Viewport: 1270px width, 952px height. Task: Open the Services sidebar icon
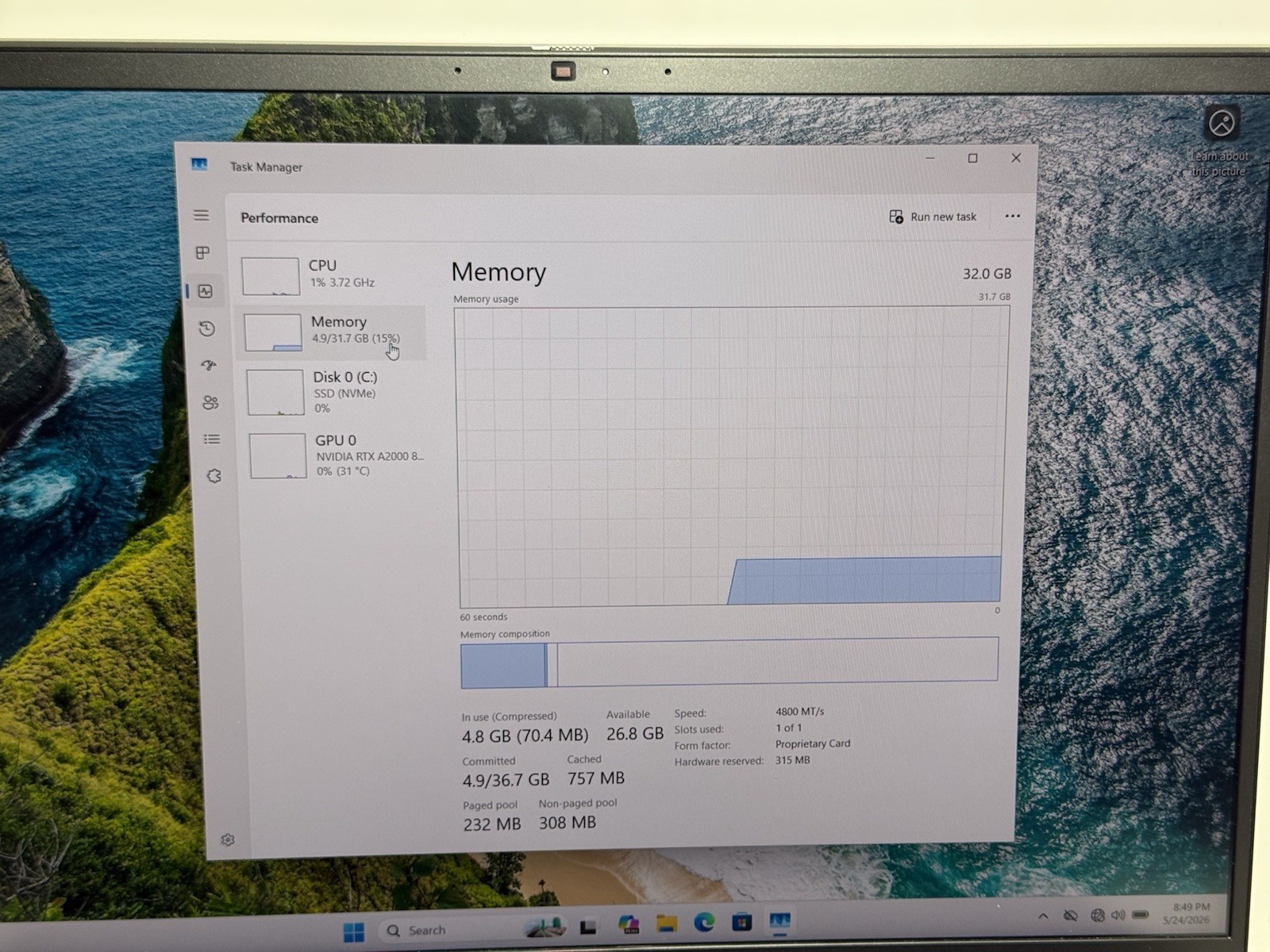(x=214, y=476)
